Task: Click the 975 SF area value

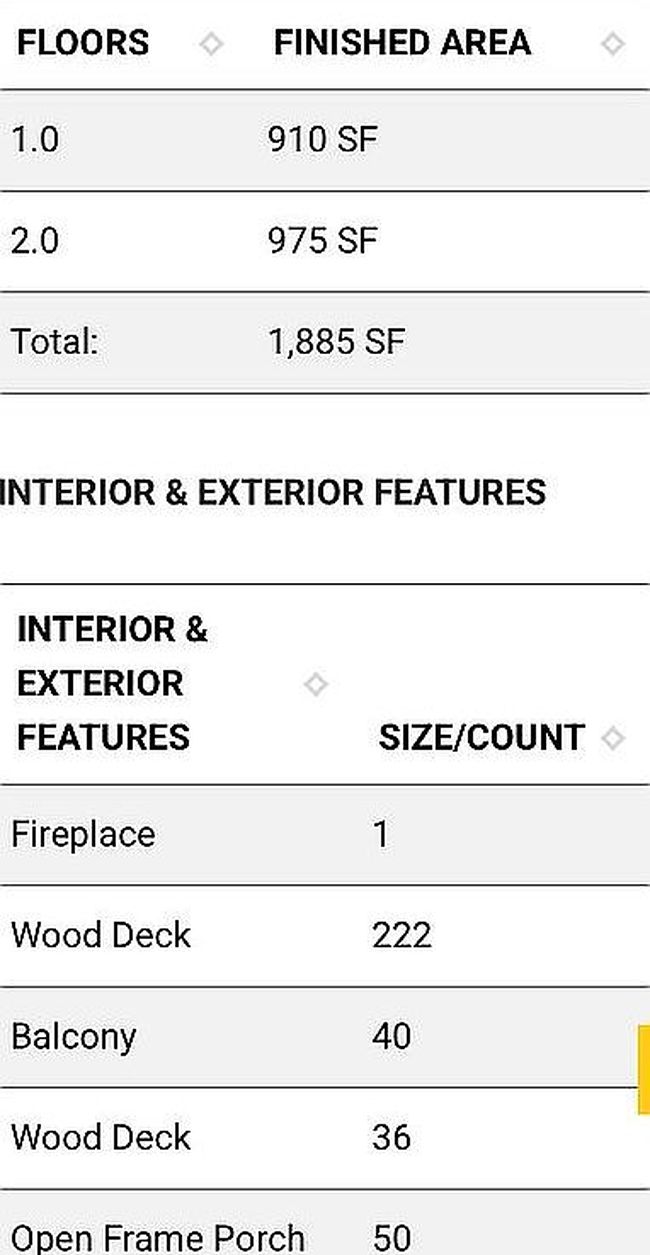Action: click(322, 241)
